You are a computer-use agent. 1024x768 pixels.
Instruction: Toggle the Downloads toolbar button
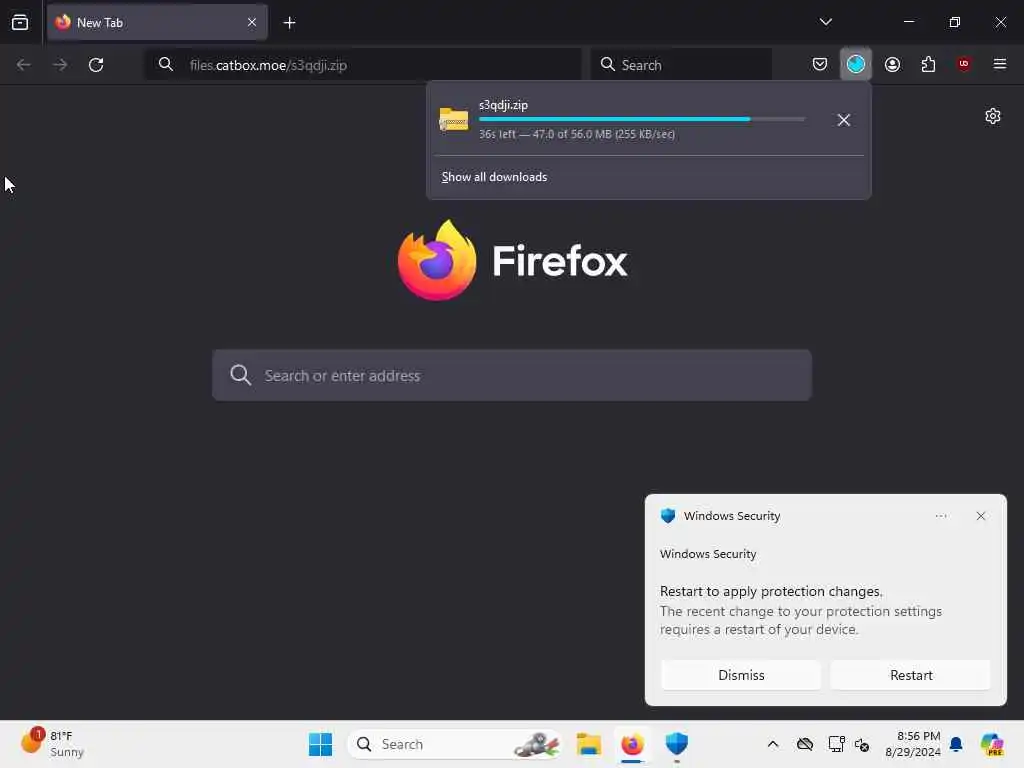[x=856, y=64]
